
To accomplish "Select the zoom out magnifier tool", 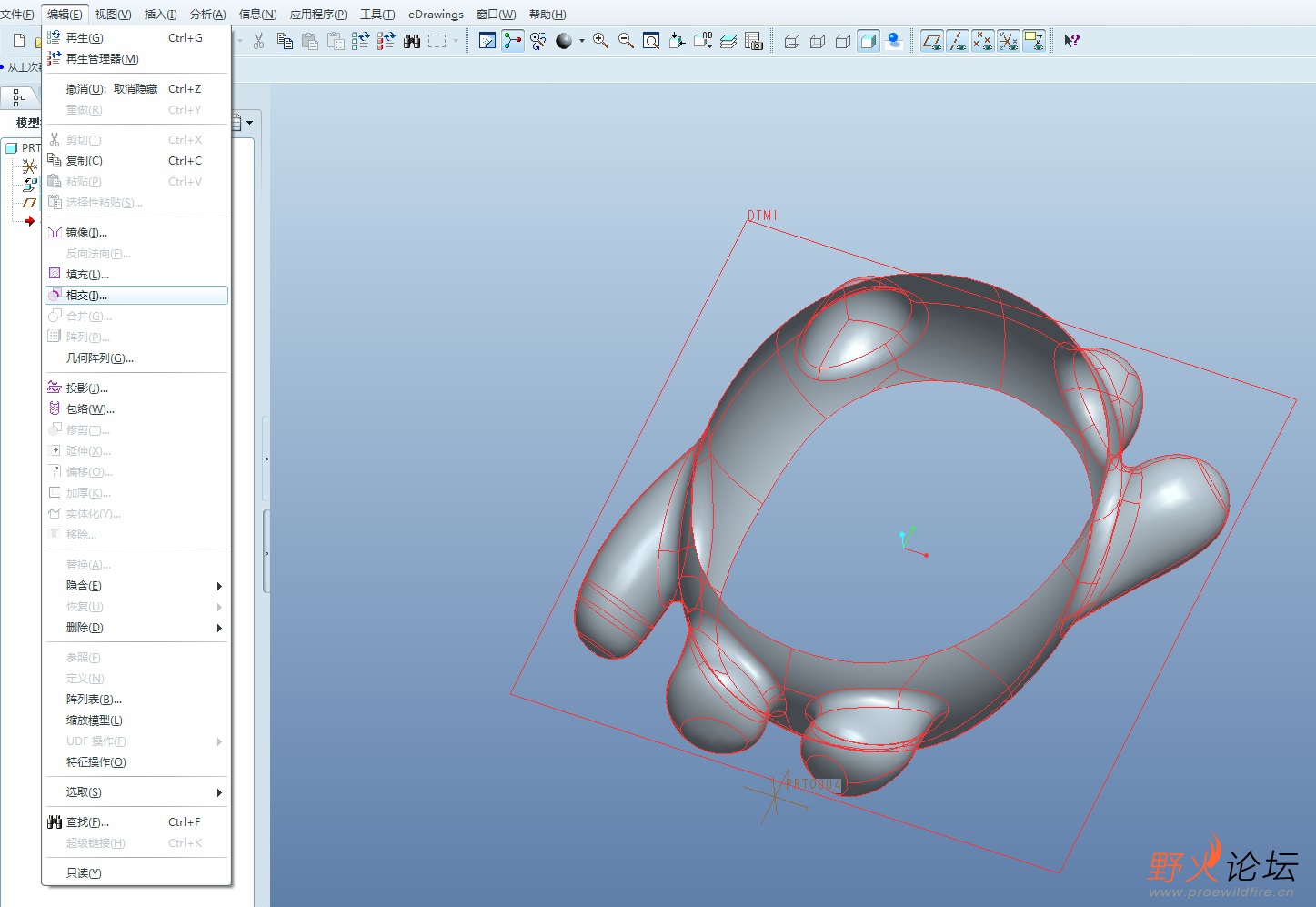I will pyautogui.click(x=626, y=41).
